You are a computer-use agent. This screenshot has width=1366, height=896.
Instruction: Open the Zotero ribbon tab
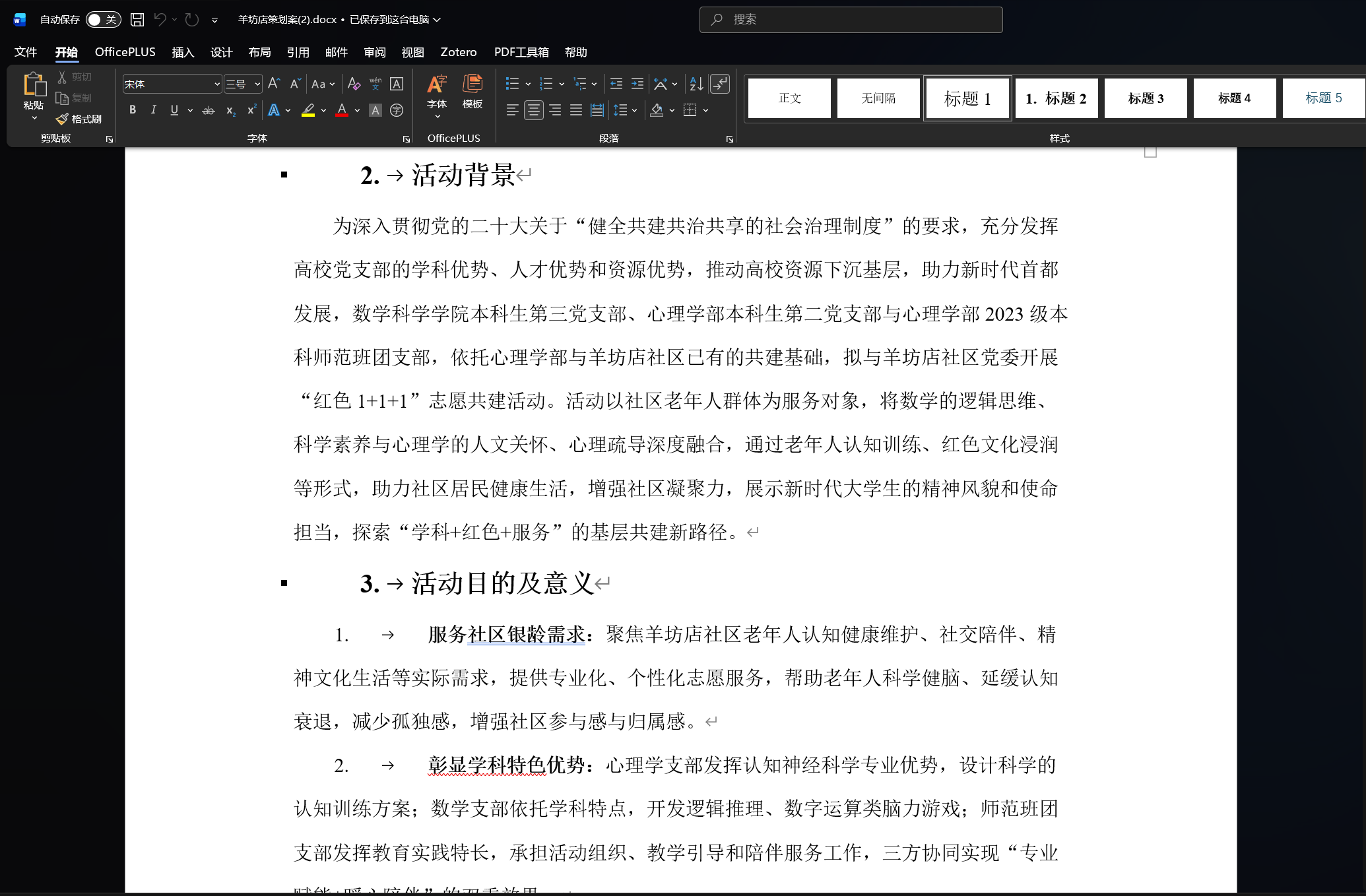(x=458, y=52)
